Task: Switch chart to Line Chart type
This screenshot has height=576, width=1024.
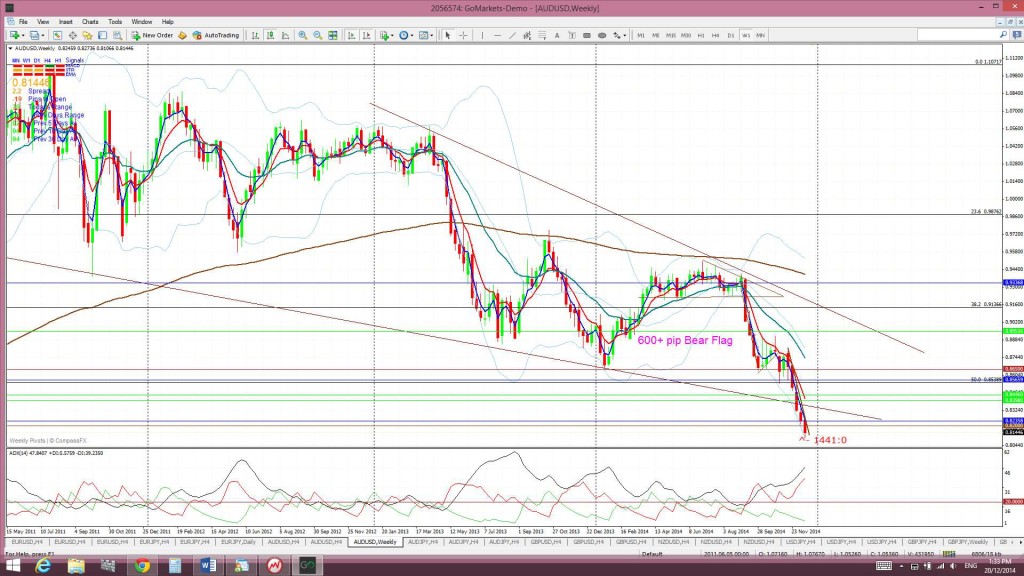Action: 285,35
